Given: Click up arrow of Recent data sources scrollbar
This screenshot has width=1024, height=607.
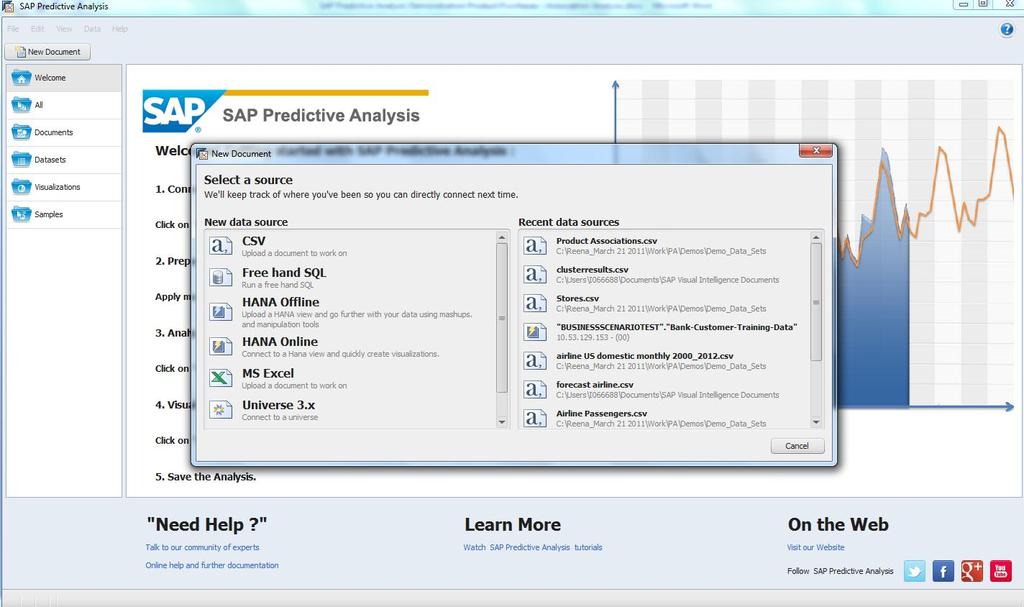Looking at the screenshot, I should point(816,237).
